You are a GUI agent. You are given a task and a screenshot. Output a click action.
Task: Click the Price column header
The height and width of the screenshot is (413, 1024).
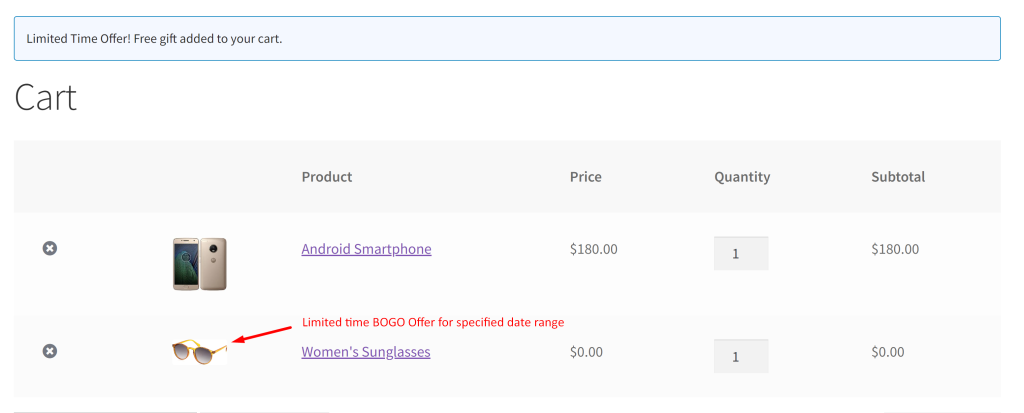(x=586, y=176)
